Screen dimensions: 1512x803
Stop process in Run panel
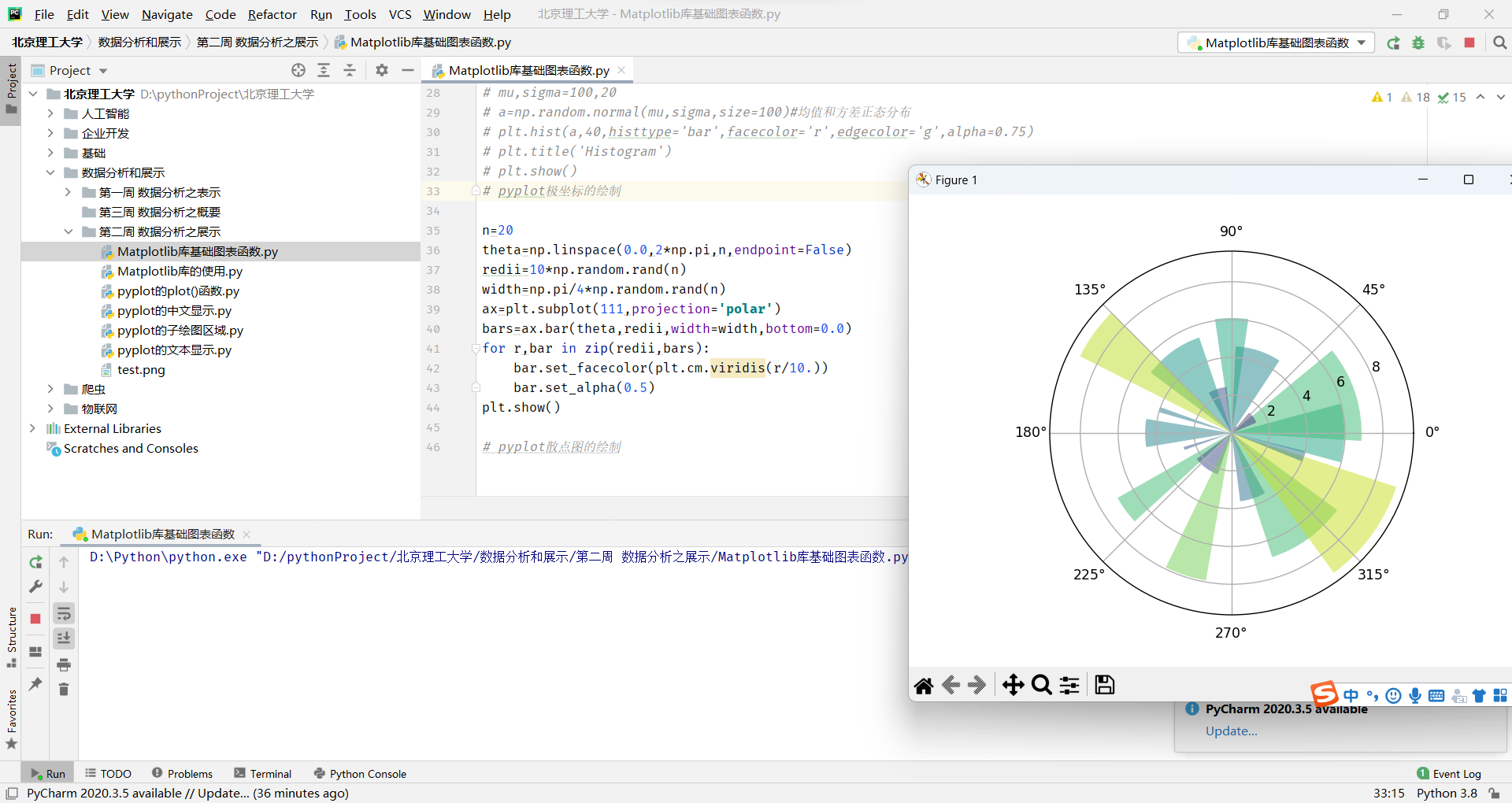click(35, 619)
